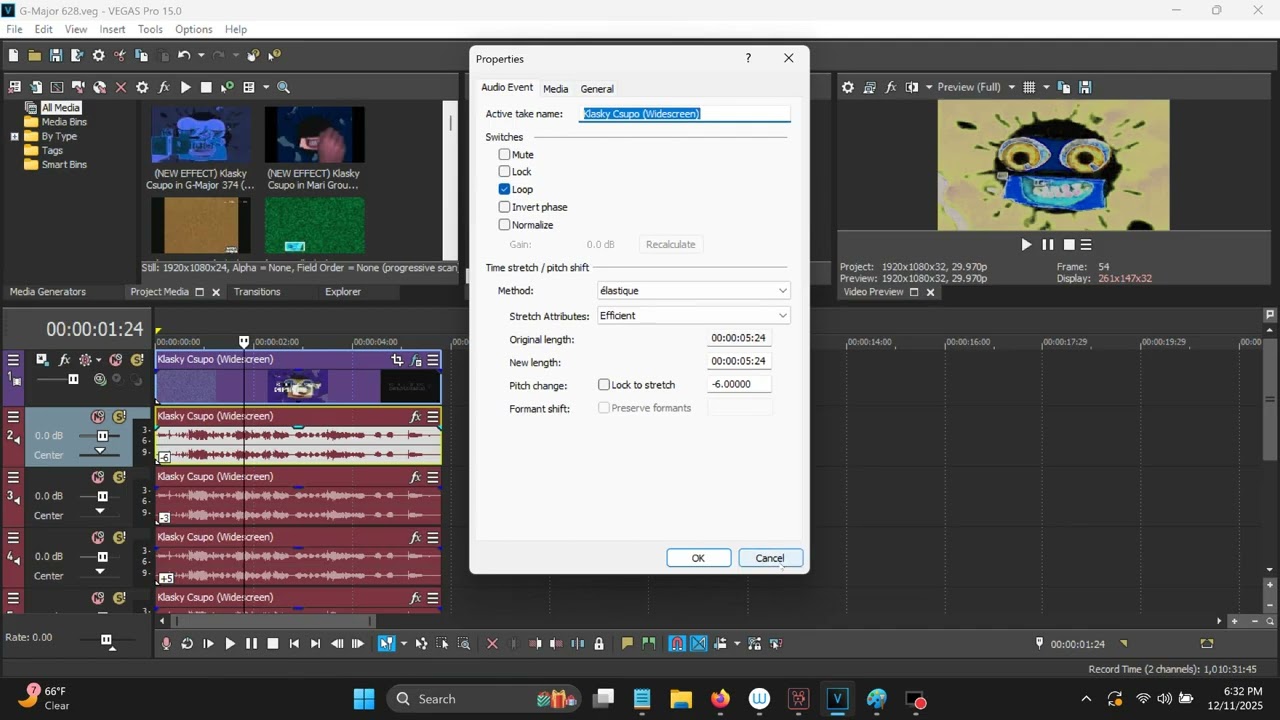Open the Method dropdown (élastique)
Image resolution: width=1280 pixels, height=720 pixels.
(693, 291)
